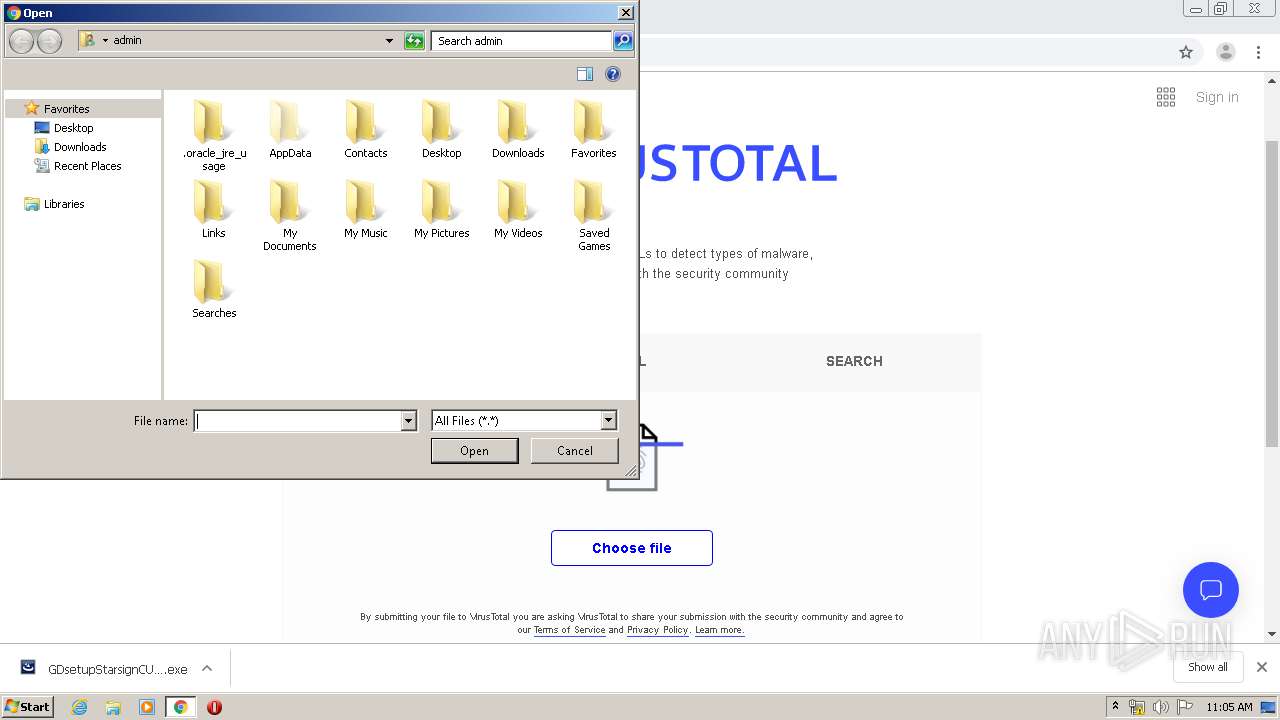1280x720 pixels.
Task: Launch Internet Explorer from taskbar
Action: coord(79,707)
